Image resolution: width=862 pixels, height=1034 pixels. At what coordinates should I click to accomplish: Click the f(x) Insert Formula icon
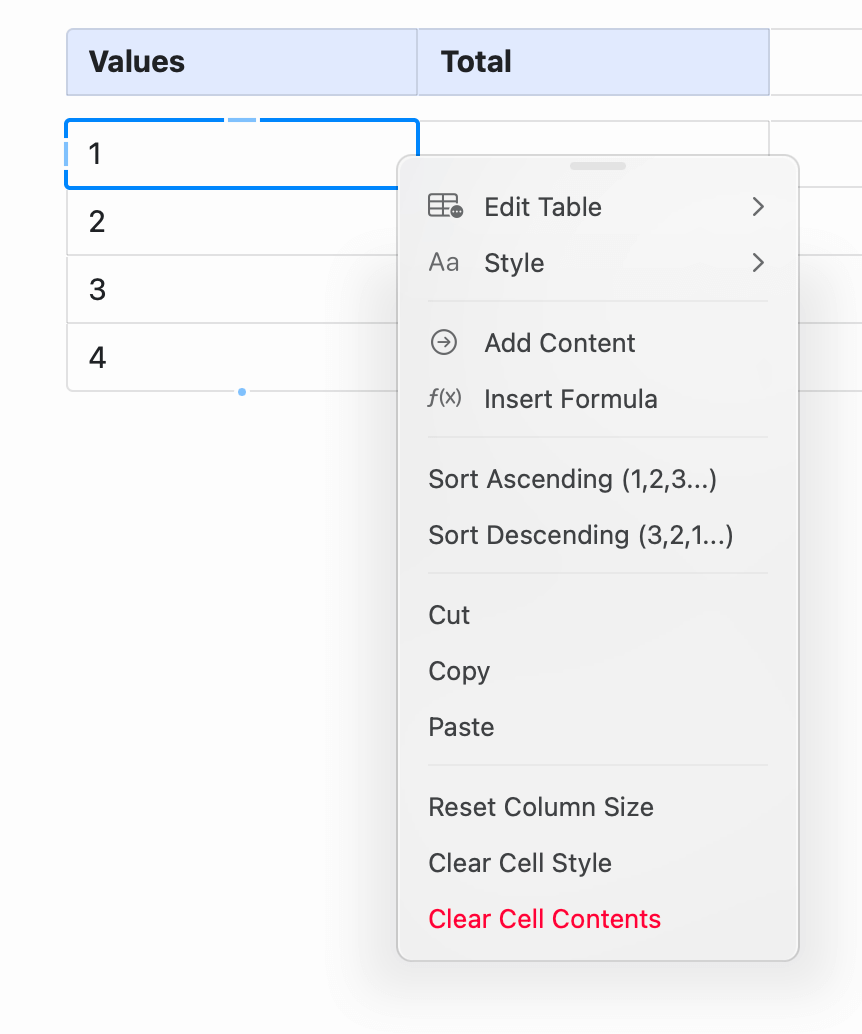(444, 399)
